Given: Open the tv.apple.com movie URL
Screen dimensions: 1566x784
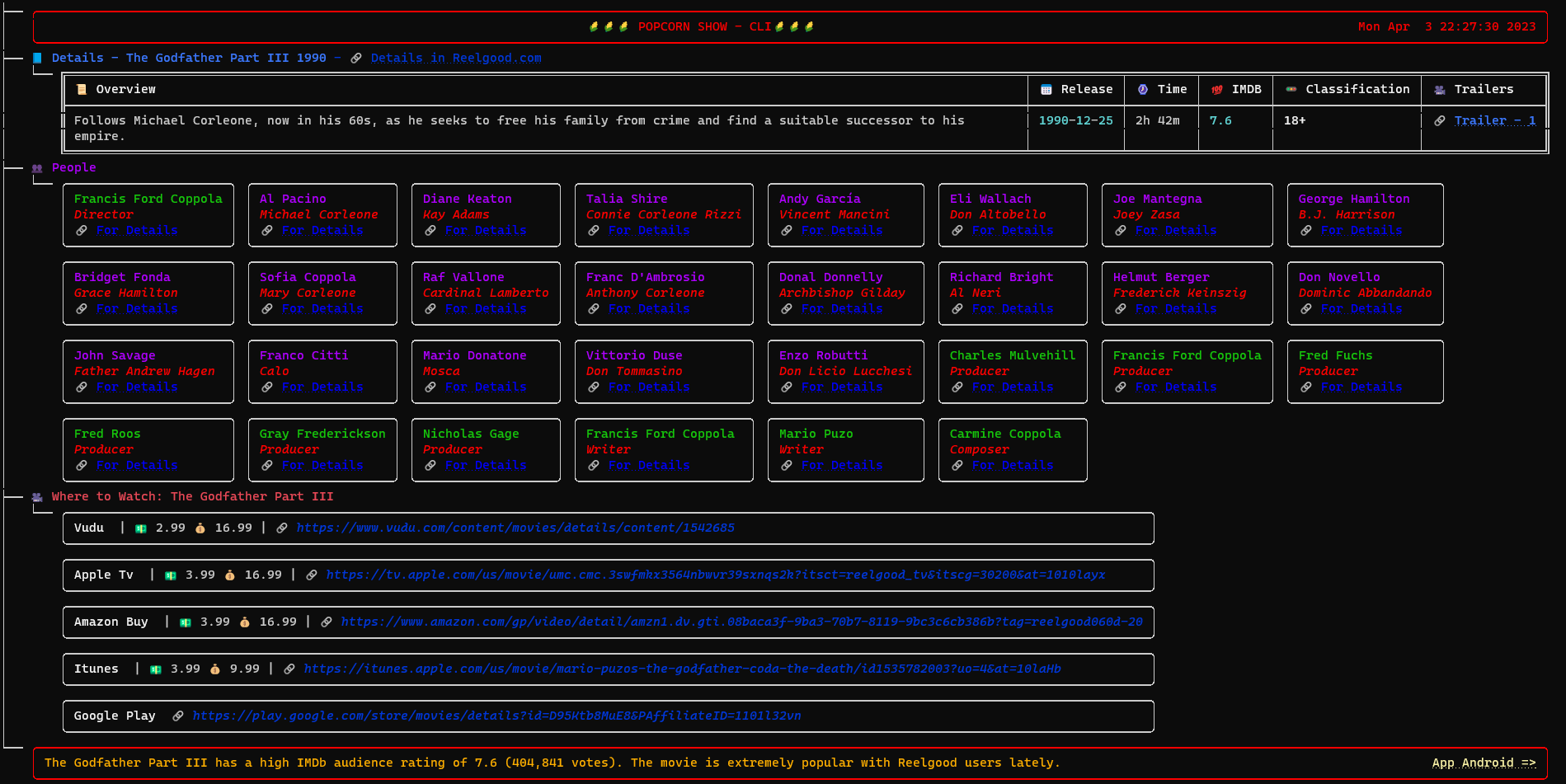Looking at the screenshot, I should coord(716,575).
